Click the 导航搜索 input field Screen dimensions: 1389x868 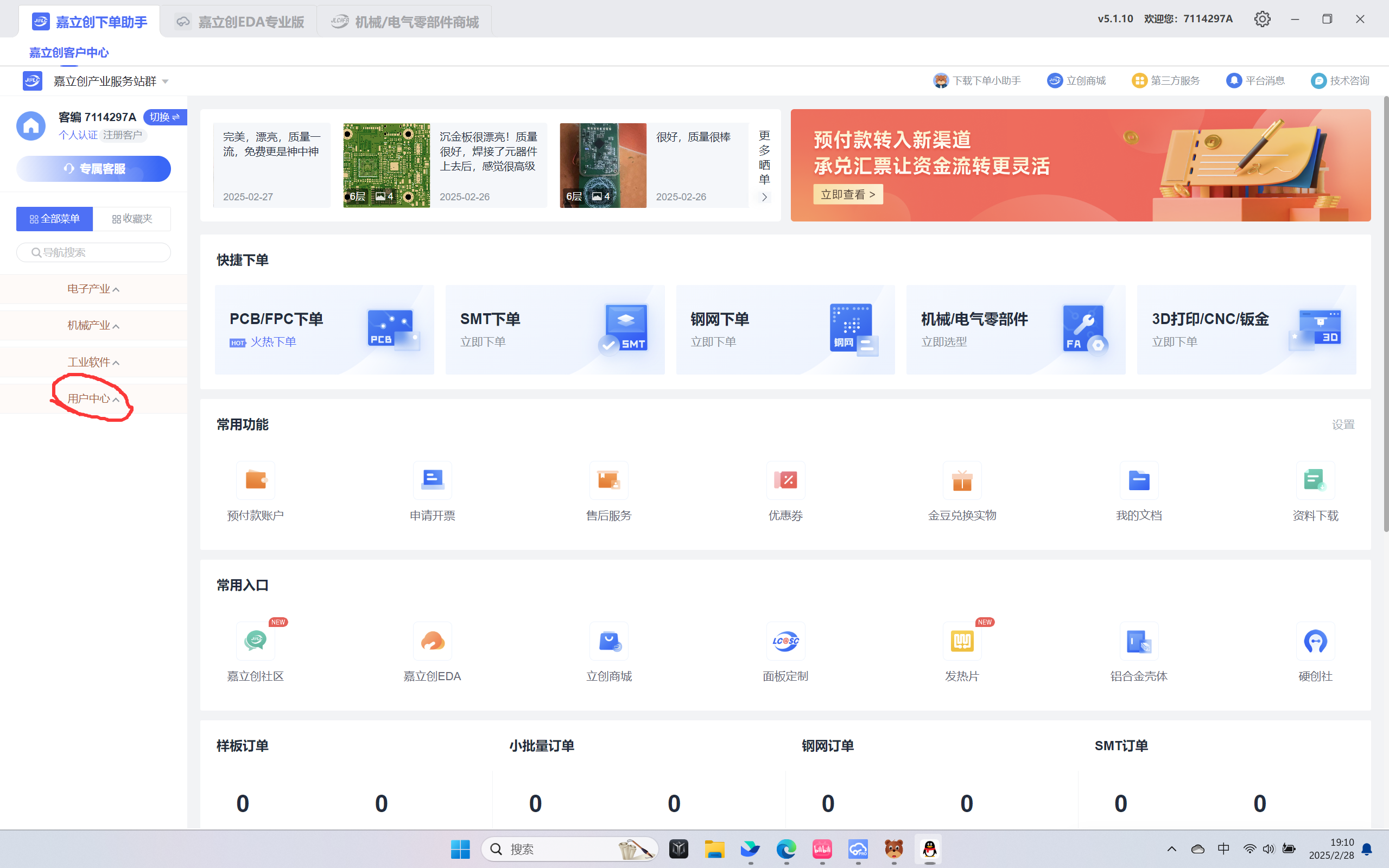93,252
